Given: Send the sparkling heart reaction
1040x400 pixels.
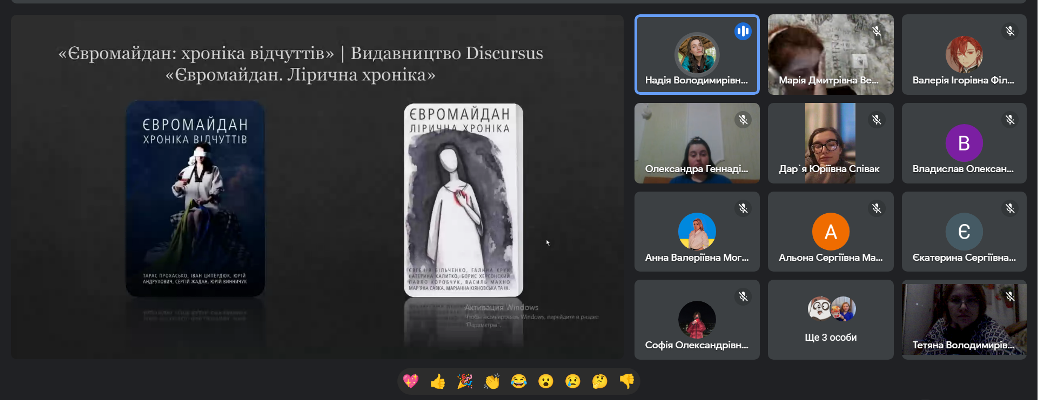Looking at the screenshot, I should click(x=411, y=381).
